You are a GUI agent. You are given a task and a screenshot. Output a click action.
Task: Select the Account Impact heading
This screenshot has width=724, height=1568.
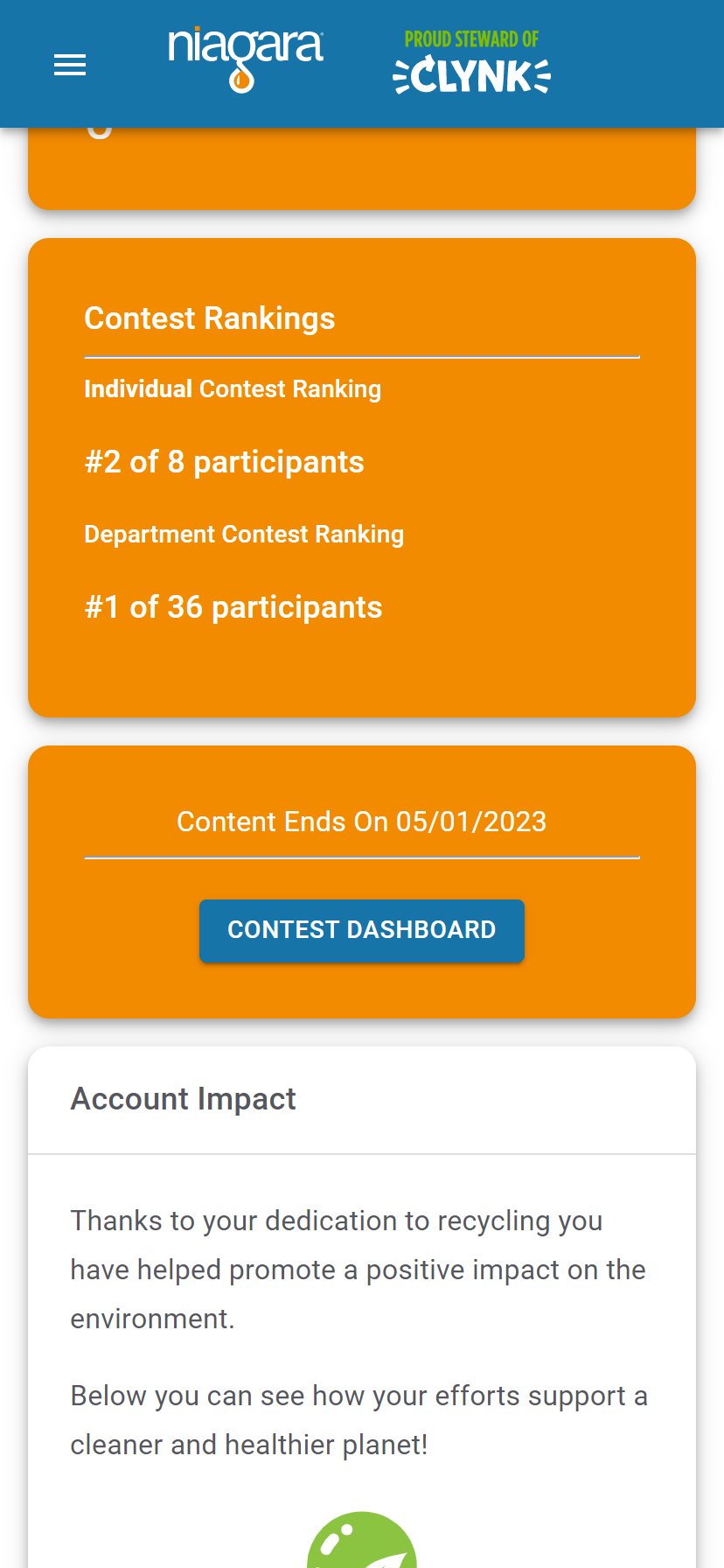[x=184, y=1099]
